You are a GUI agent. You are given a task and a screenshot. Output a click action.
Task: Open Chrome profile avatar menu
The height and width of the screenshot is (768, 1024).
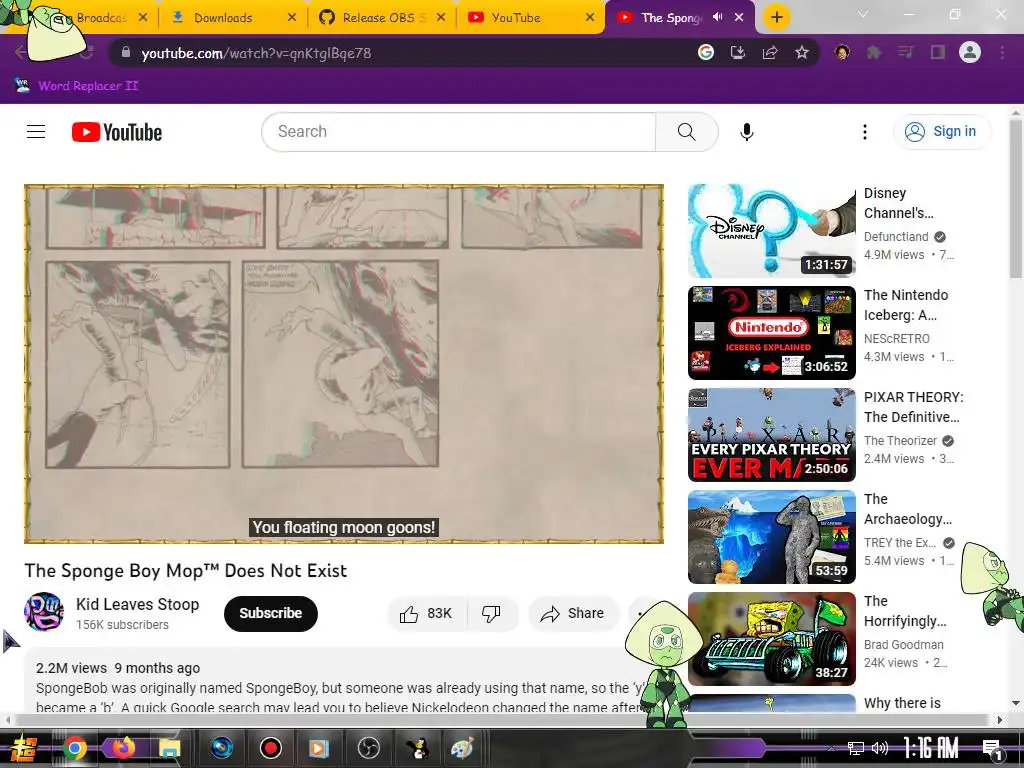[x=970, y=52]
